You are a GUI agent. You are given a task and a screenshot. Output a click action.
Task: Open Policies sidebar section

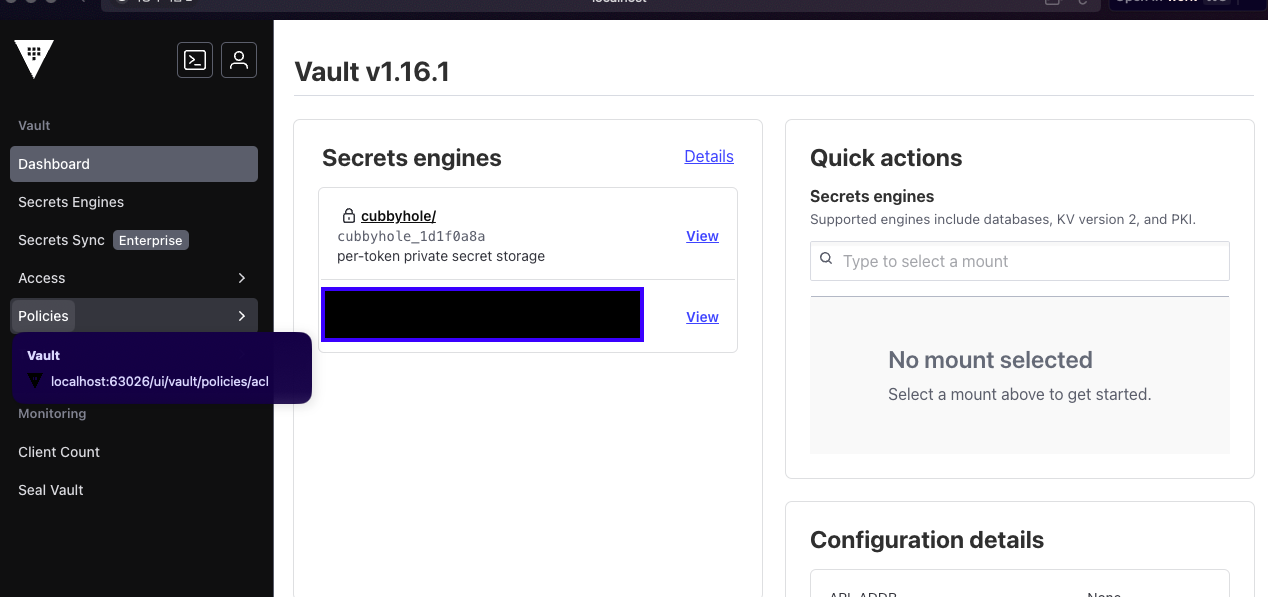click(x=134, y=316)
